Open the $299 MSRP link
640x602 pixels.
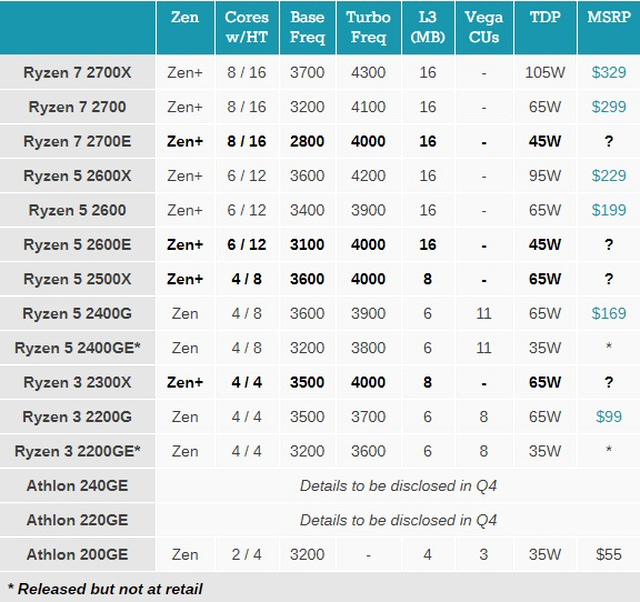[x=609, y=107]
